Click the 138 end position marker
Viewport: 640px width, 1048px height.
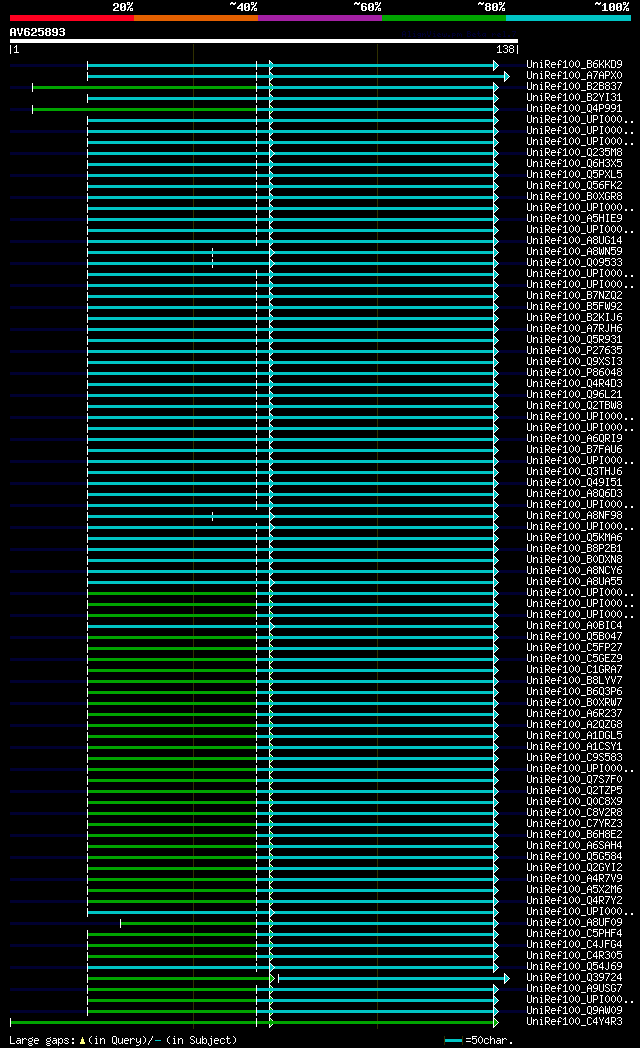pyautogui.click(x=505, y=49)
